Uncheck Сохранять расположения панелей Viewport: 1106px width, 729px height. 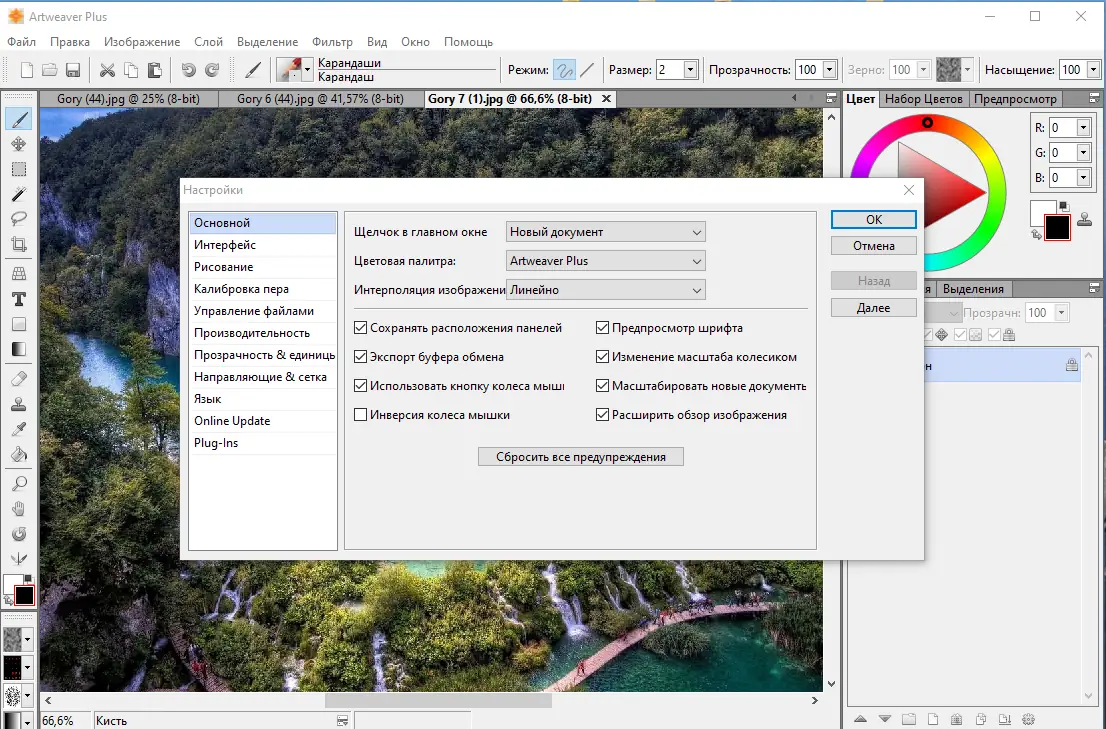[x=360, y=328]
